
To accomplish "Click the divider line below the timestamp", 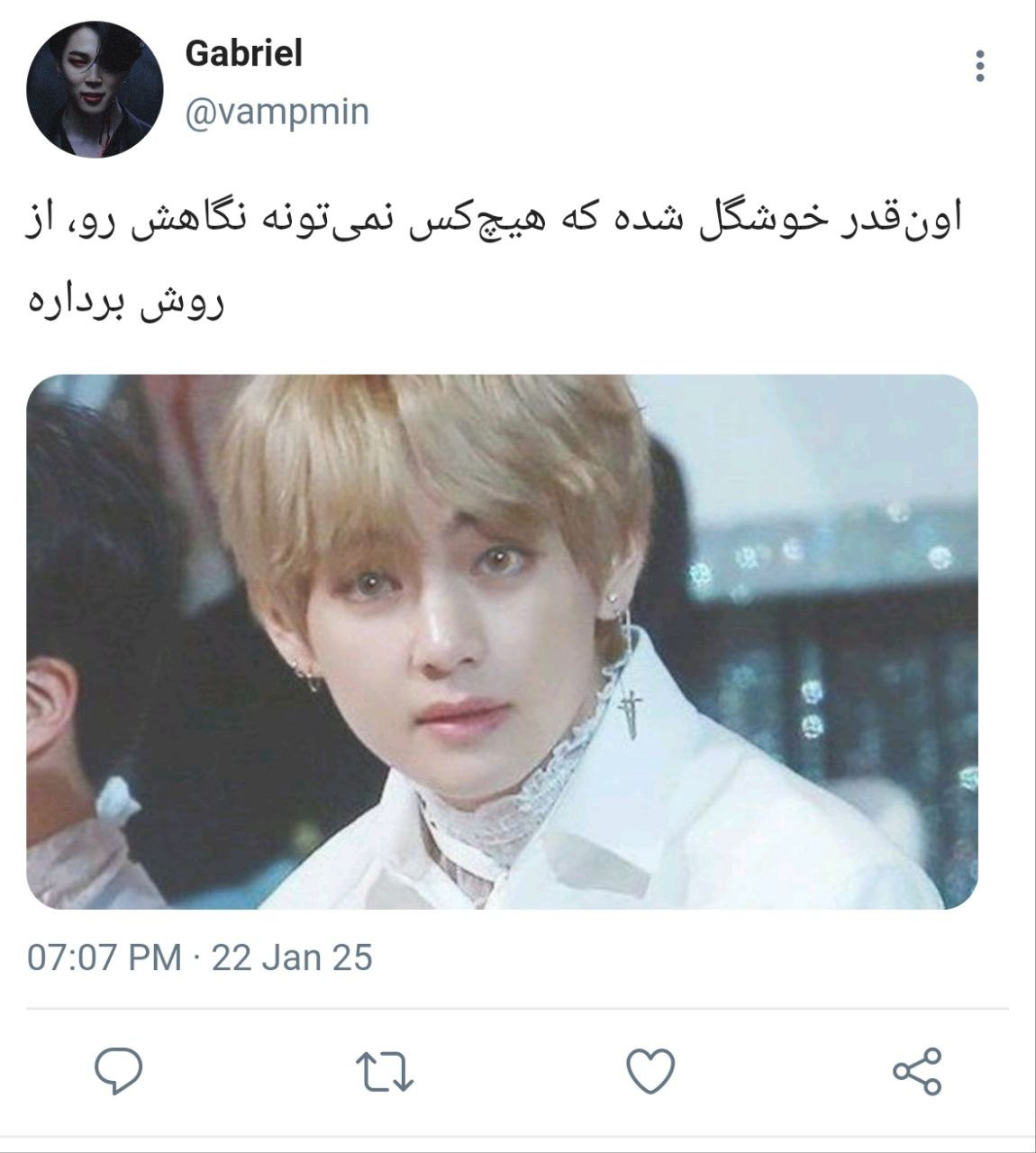I will [x=517, y=1009].
